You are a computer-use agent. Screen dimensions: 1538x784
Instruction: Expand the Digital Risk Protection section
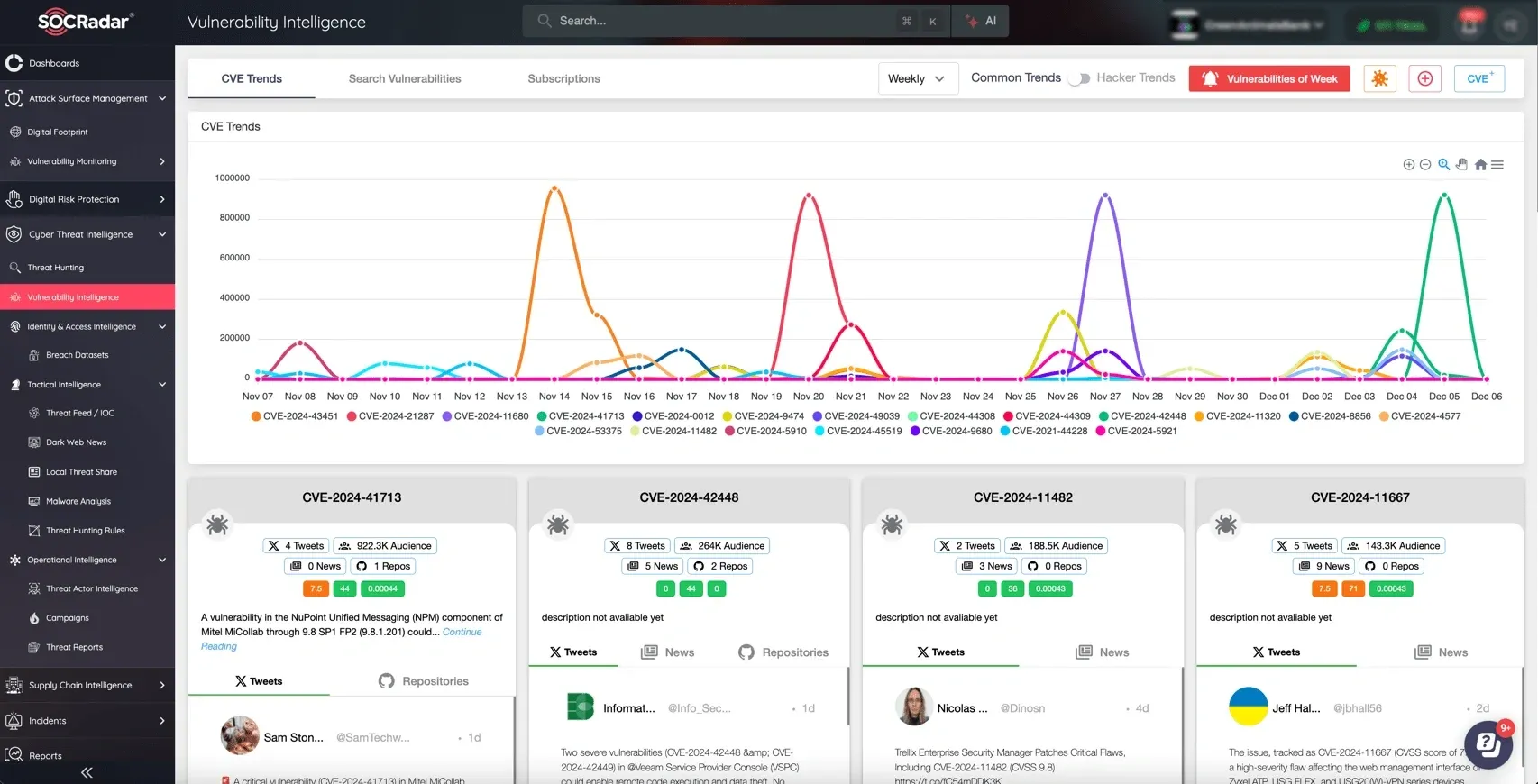[87, 199]
